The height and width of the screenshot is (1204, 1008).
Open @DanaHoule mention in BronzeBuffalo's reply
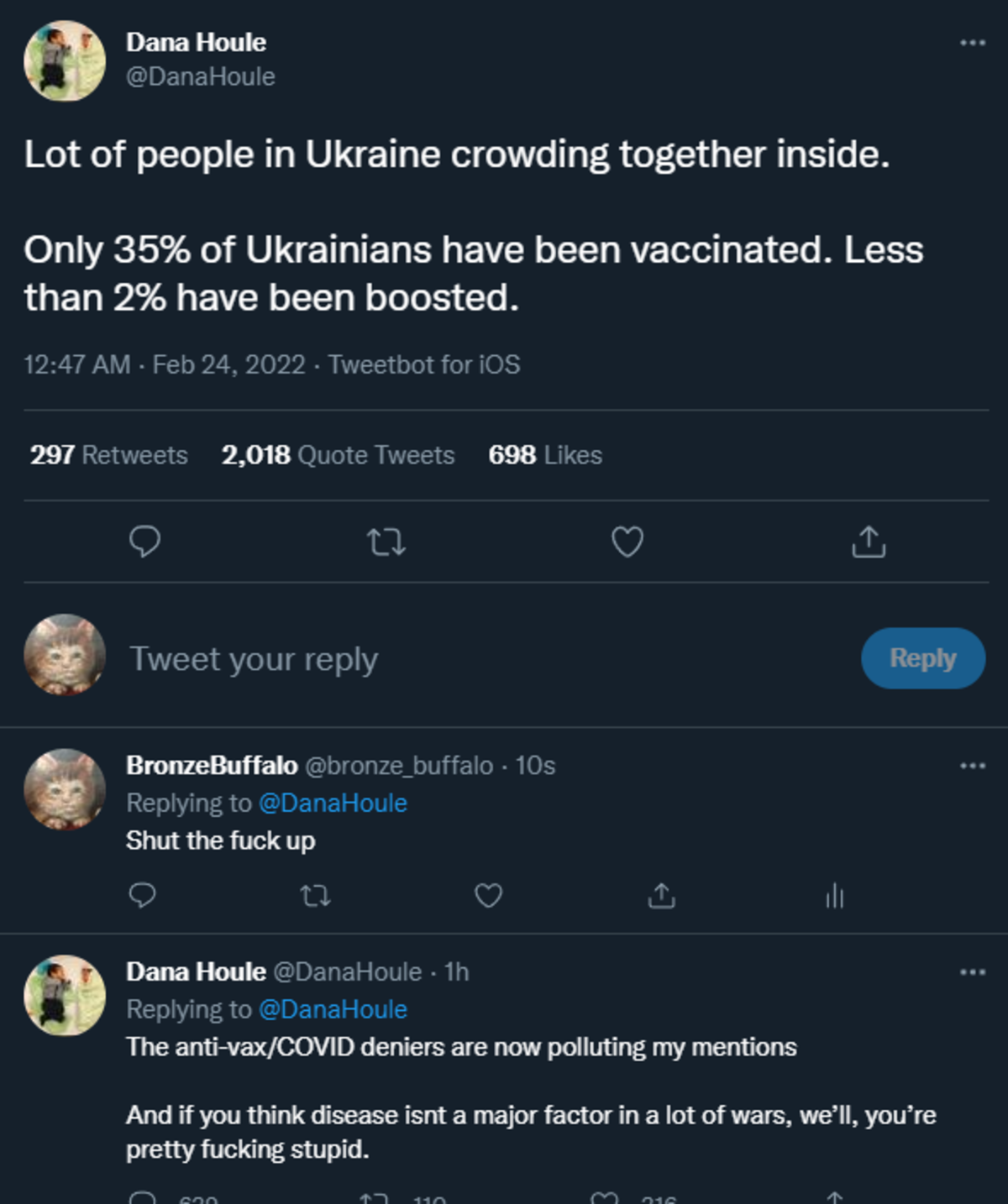tap(333, 804)
